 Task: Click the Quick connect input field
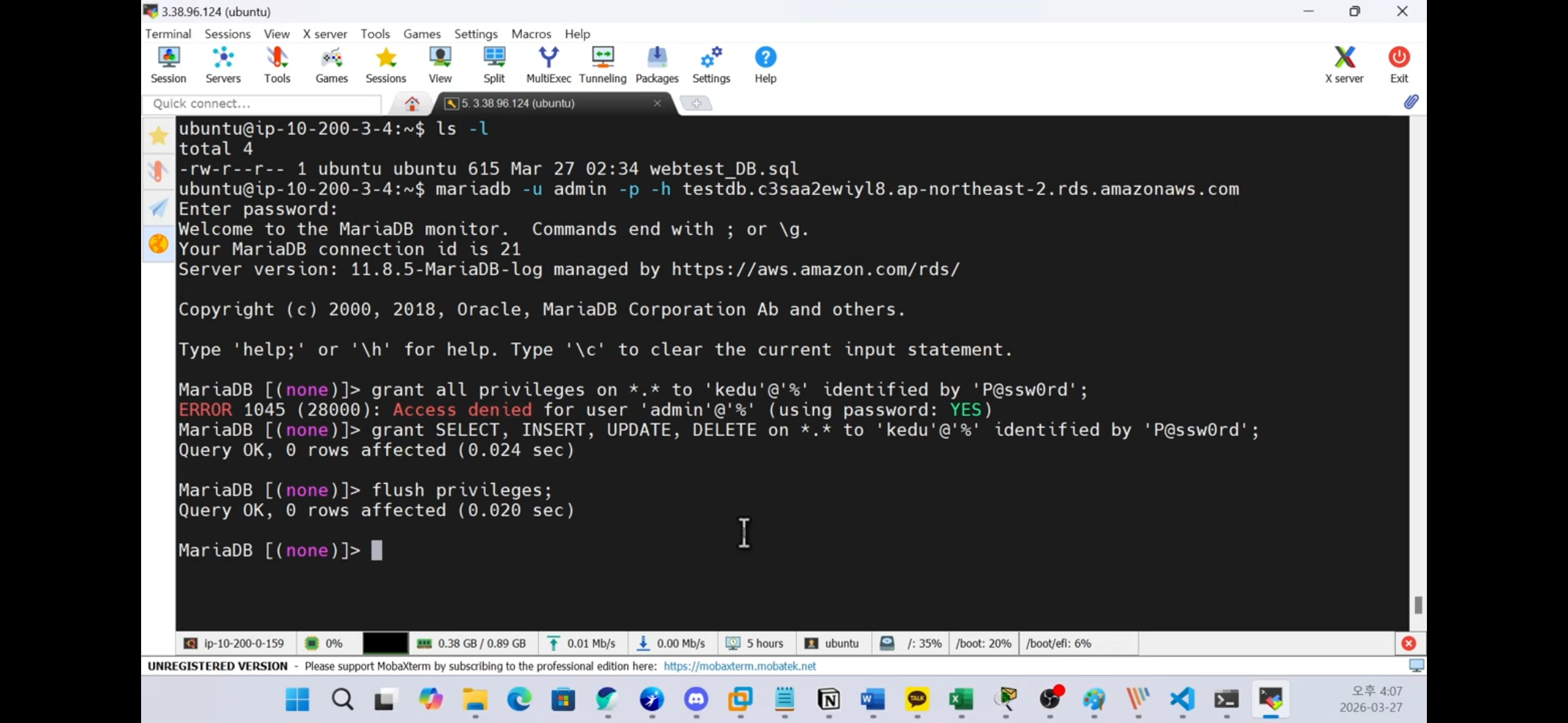264,104
